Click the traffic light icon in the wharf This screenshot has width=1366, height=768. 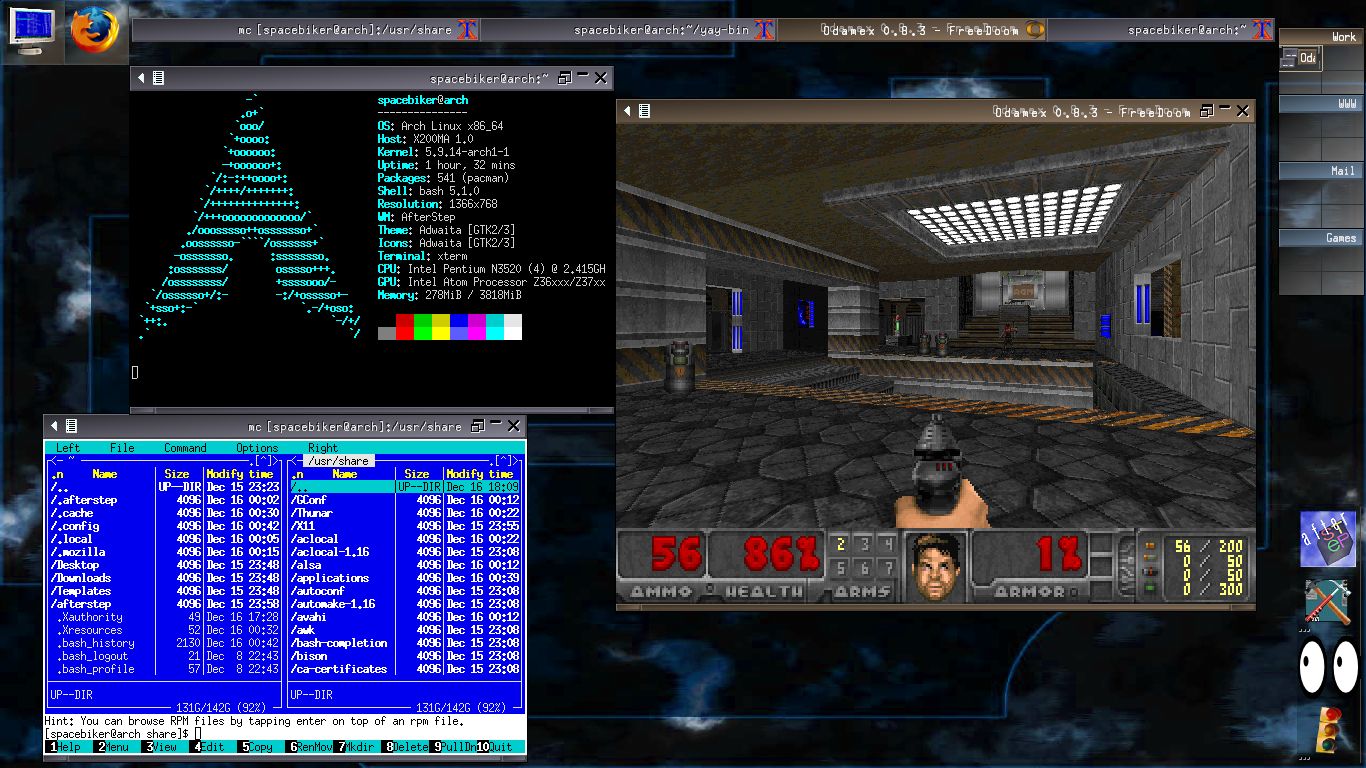point(1328,730)
